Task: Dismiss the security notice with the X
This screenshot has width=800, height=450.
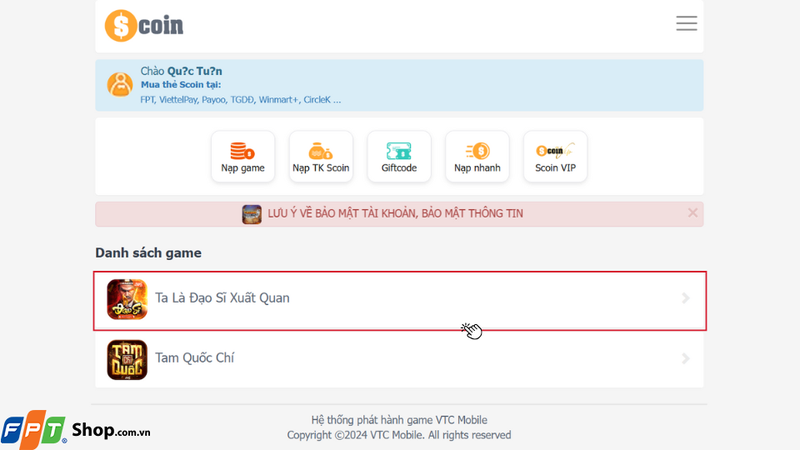Action: (x=692, y=213)
